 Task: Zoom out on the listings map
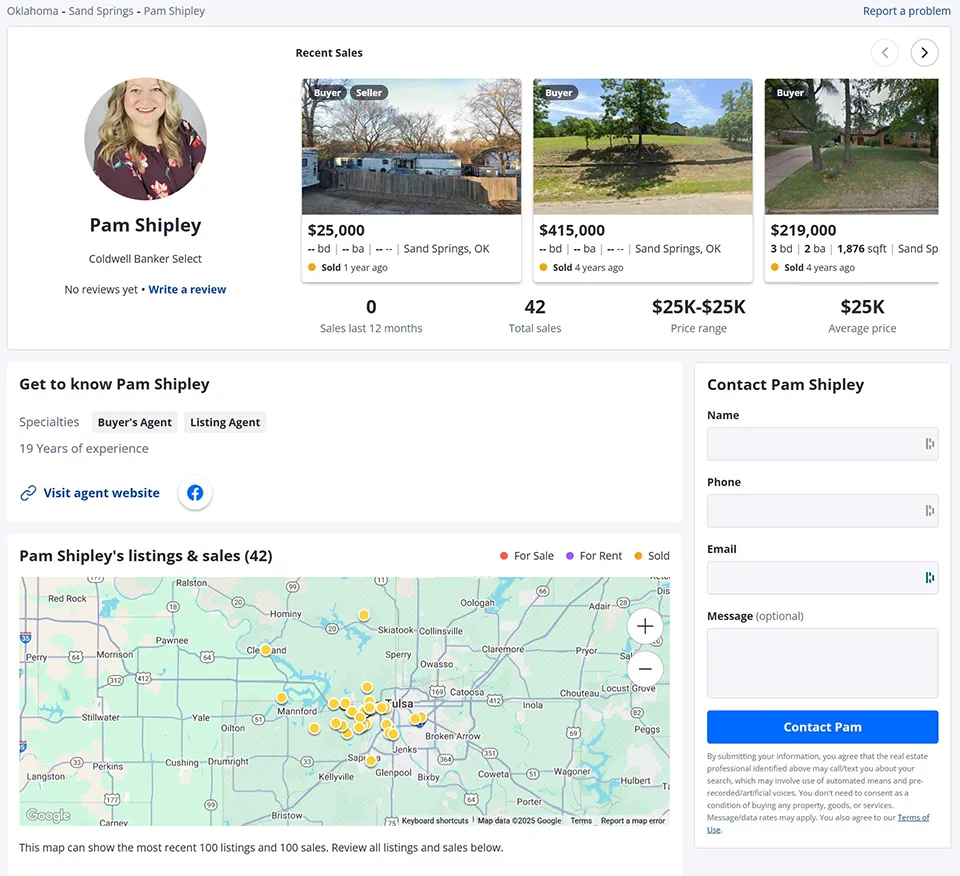click(645, 669)
